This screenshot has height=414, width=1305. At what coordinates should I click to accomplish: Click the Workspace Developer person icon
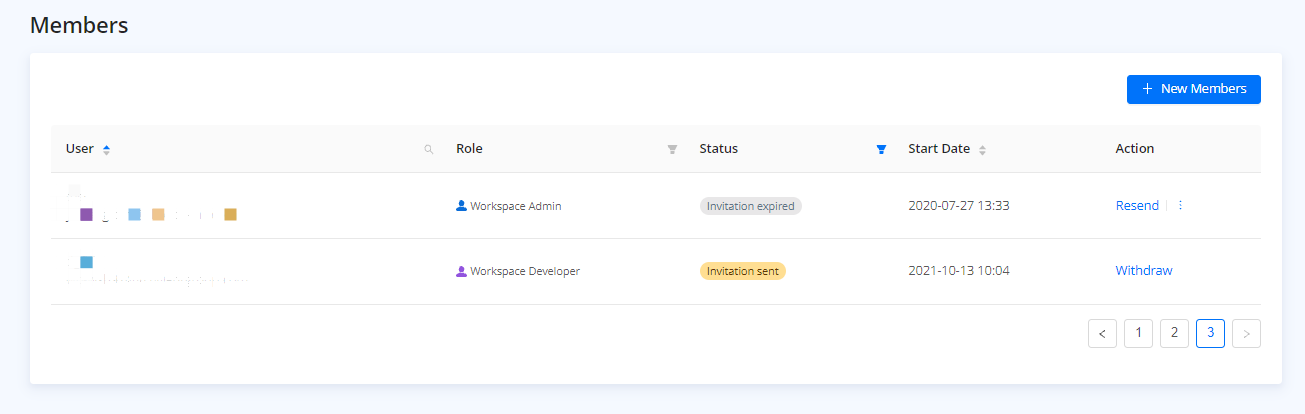(461, 271)
